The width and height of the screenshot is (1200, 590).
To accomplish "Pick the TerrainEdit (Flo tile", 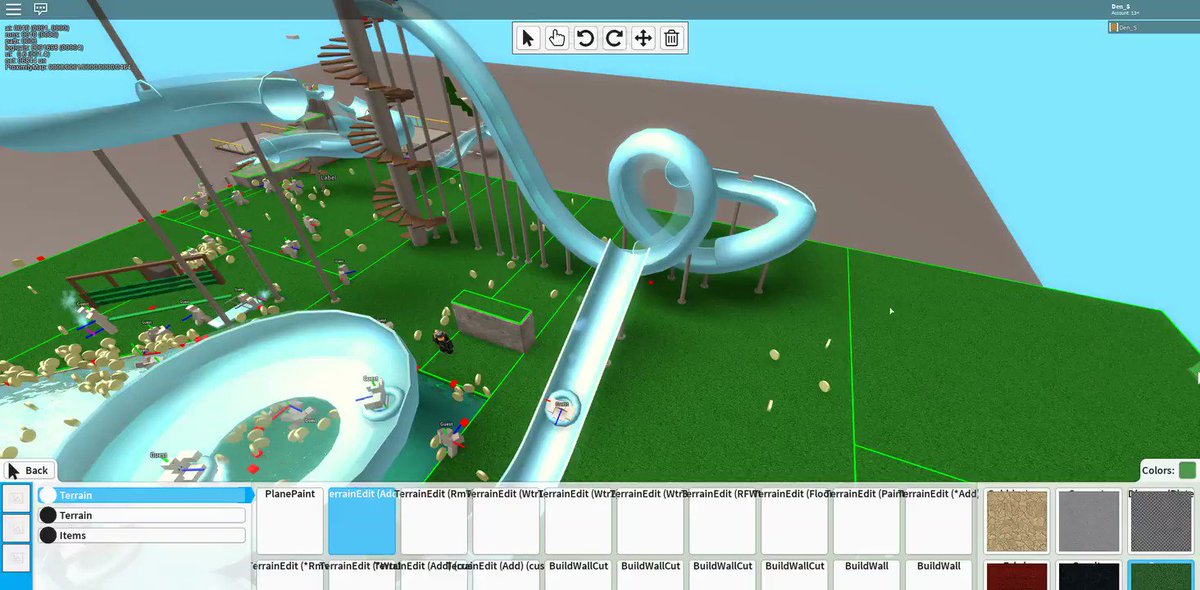I will [794, 521].
